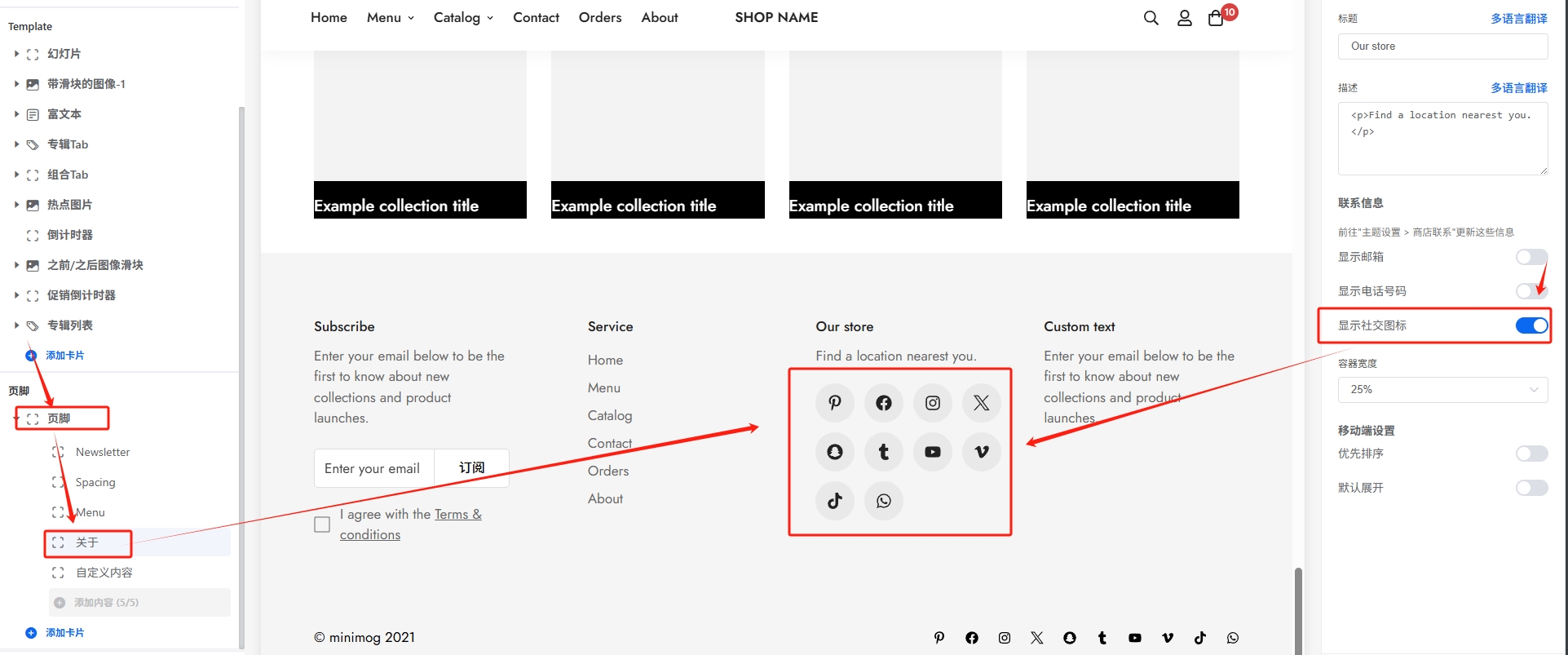
Task: Disable the 显示社交图标 toggle
Action: click(x=1530, y=325)
